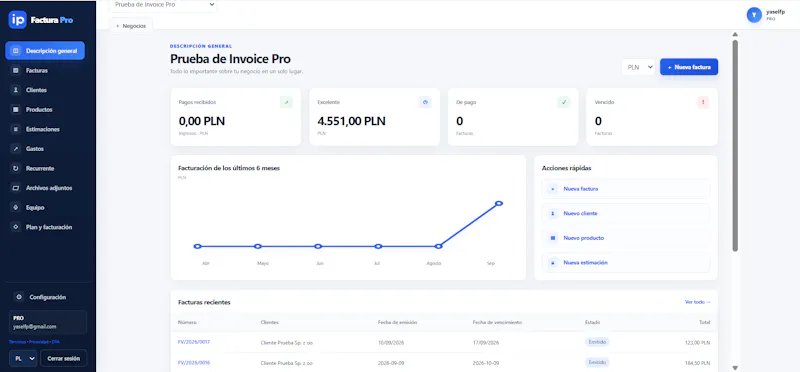Screen dimensions: 800x372
Task: Click the Estimaciones sidebar icon
Action: 16,129
